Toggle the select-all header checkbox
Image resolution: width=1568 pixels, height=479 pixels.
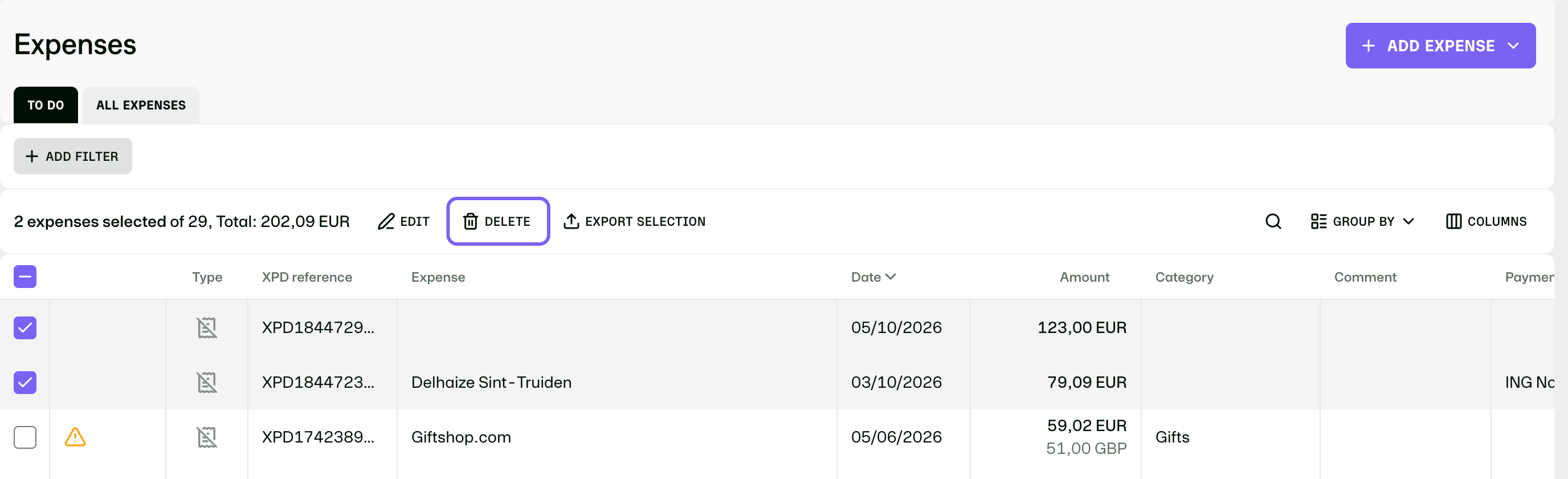pyautogui.click(x=25, y=277)
